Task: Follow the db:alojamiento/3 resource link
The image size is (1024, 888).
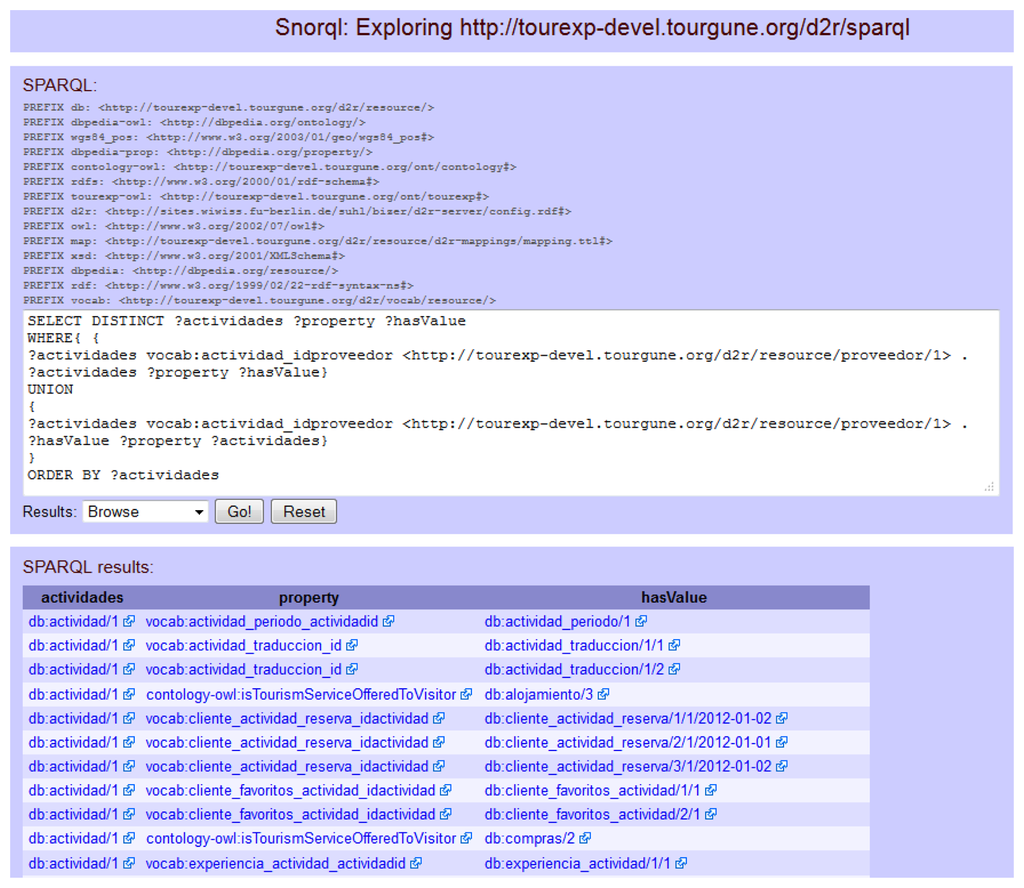Action: 538,694
